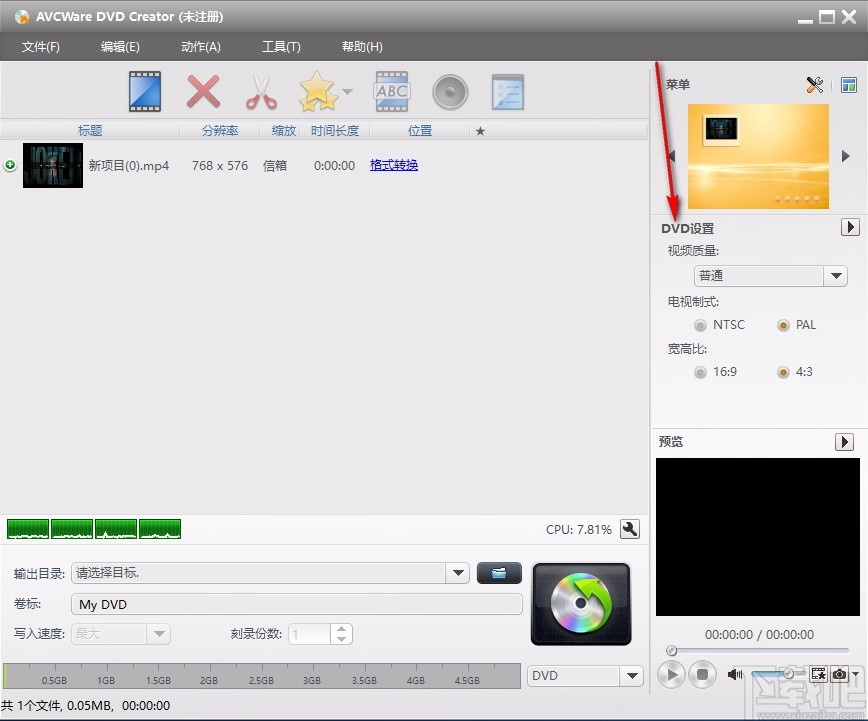Select the NTSC TV standard
The image size is (868, 721).
pos(701,324)
